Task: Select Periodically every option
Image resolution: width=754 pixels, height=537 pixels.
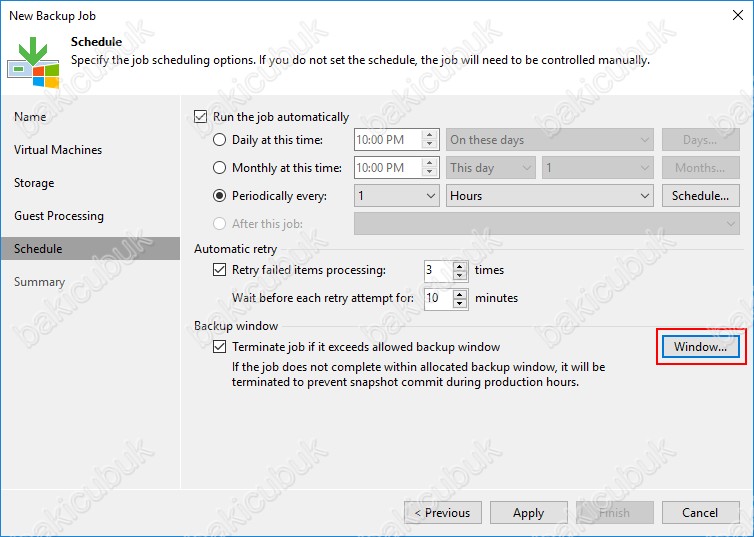Action: 219,196
